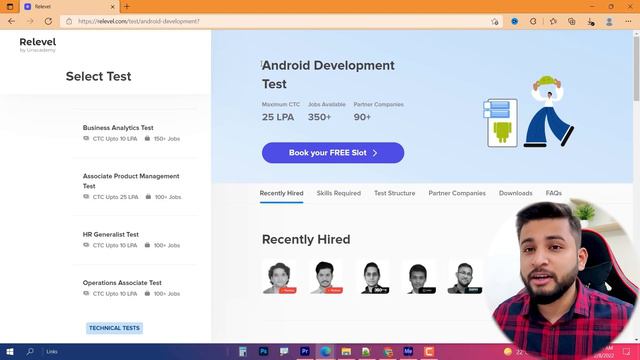640x360 pixels.
Task: Open the browser settings three-dots menu
Action: pos(628,21)
